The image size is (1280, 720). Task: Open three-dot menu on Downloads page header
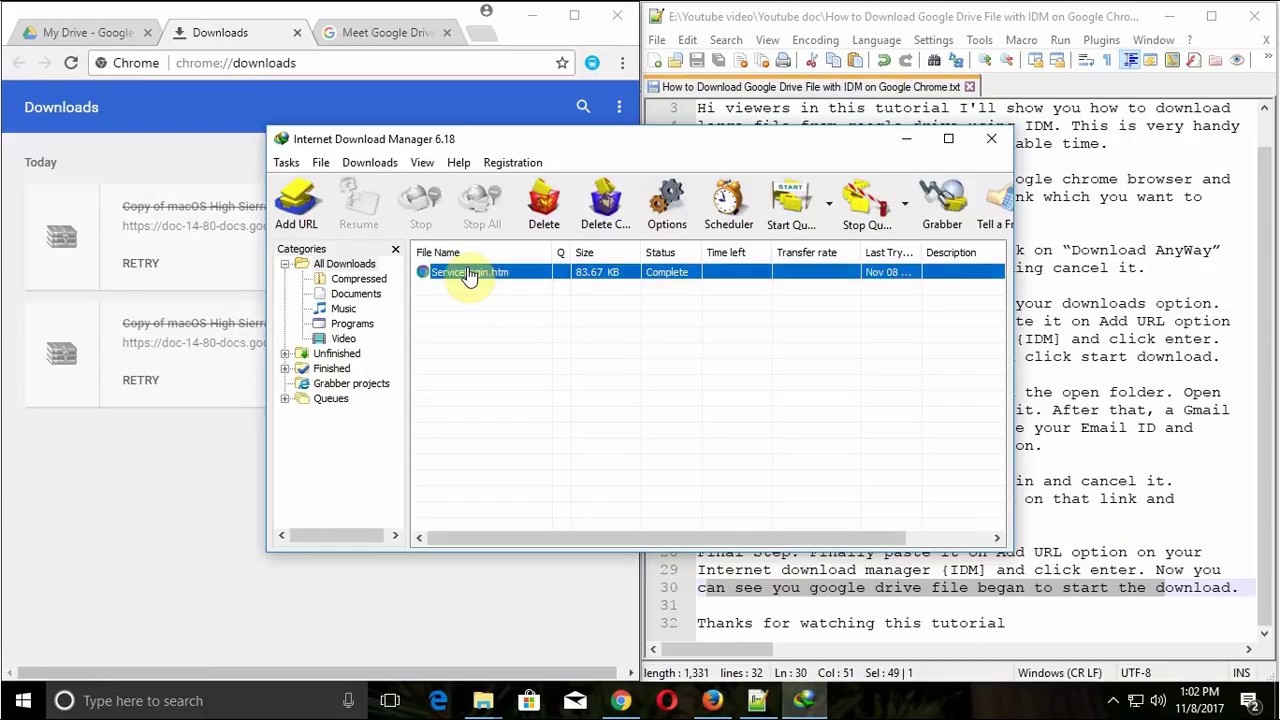pyautogui.click(x=619, y=107)
